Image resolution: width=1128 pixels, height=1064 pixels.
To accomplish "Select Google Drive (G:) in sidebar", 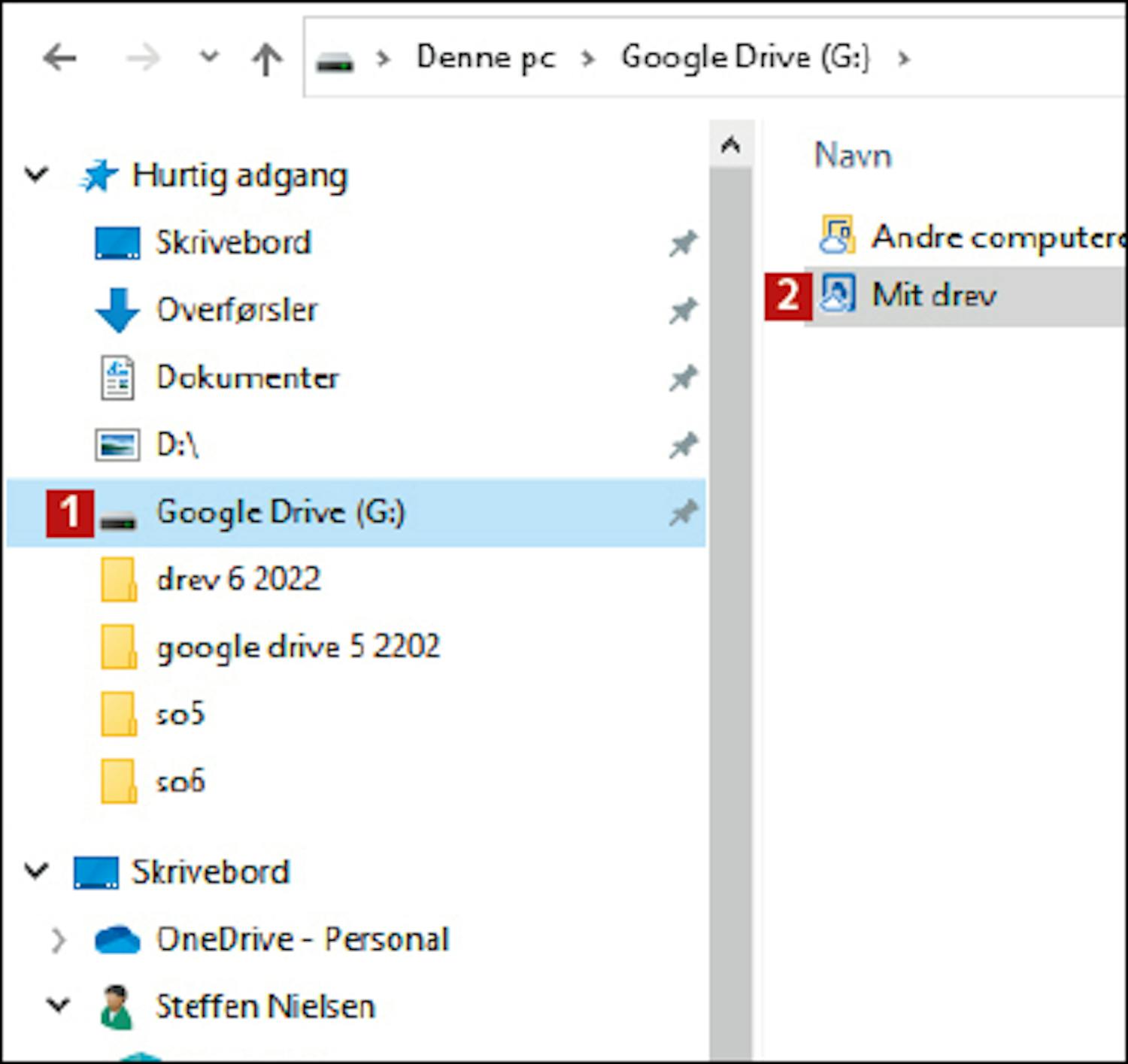I will coord(280,513).
